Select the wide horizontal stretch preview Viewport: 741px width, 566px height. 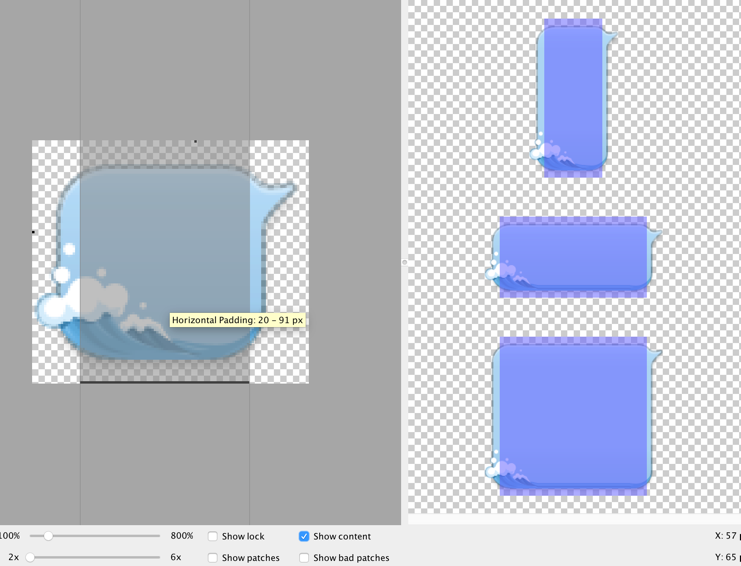coord(573,257)
